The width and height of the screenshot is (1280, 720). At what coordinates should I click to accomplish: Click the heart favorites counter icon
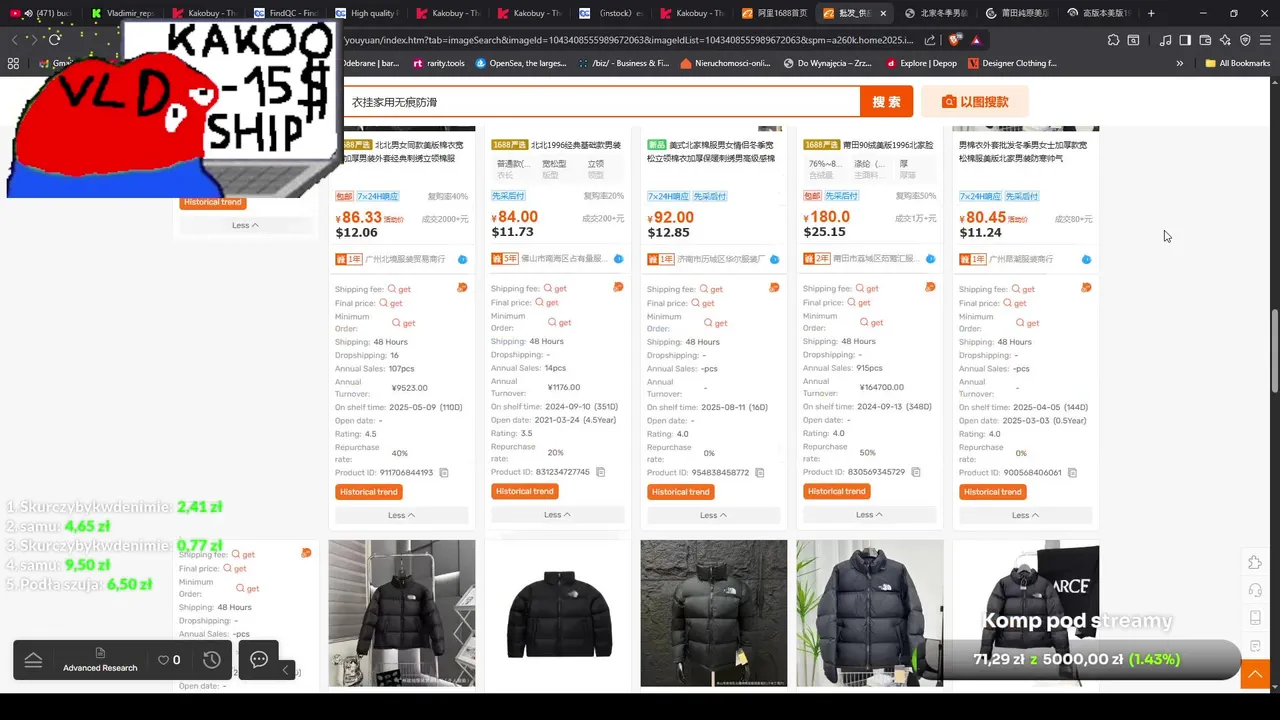point(169,660)
